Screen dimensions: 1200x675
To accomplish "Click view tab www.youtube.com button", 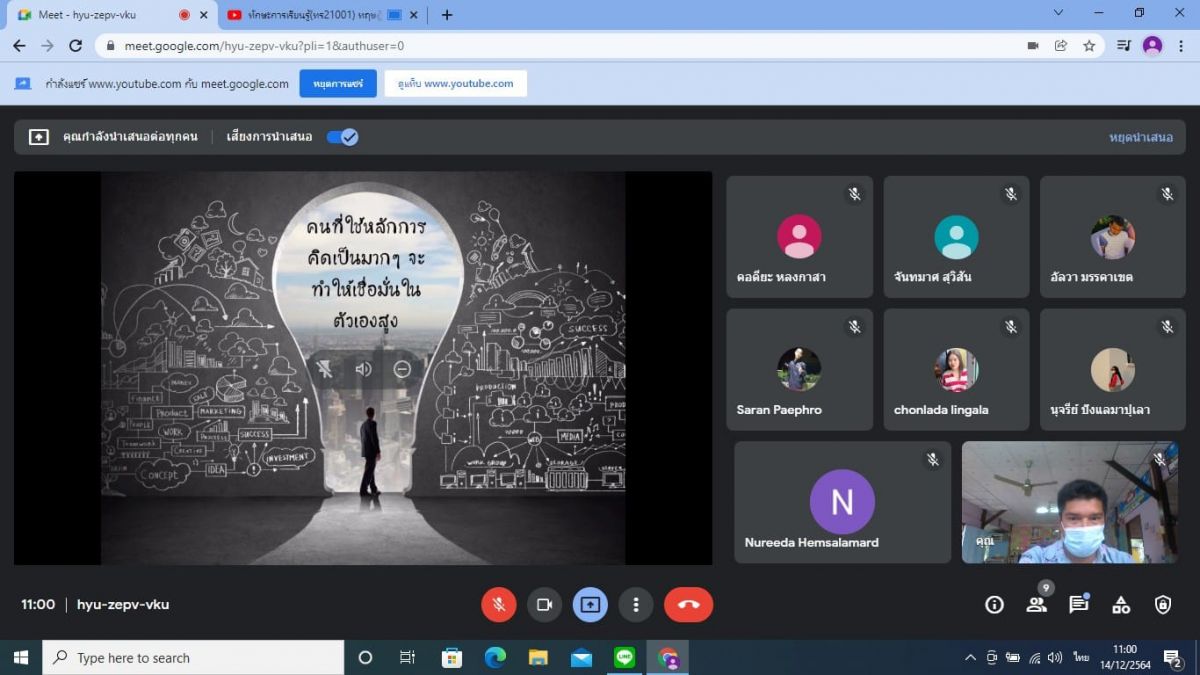I will (455, 84).
